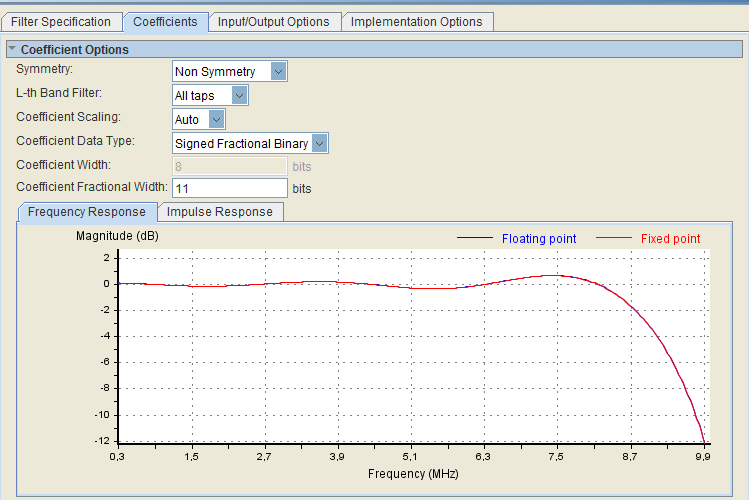Click the Coefficient Options header text
The height and width of the screenshot is (500, 749).
tap(75, 50)
